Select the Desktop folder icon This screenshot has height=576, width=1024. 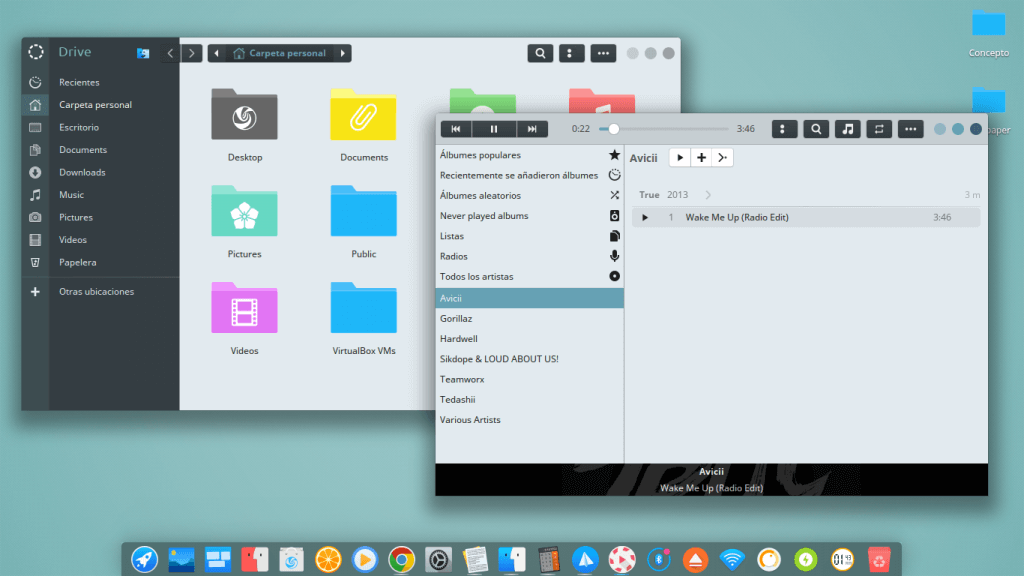pyautogui.click(x=244, y=115)
